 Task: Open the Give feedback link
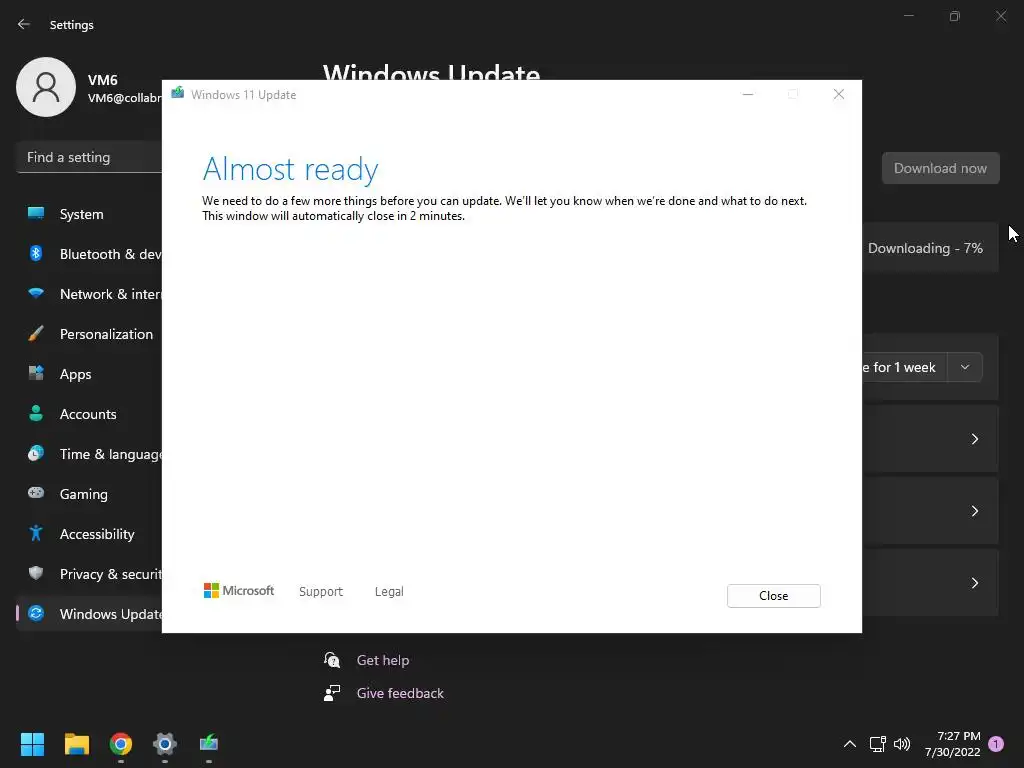[x=400, y=694]
